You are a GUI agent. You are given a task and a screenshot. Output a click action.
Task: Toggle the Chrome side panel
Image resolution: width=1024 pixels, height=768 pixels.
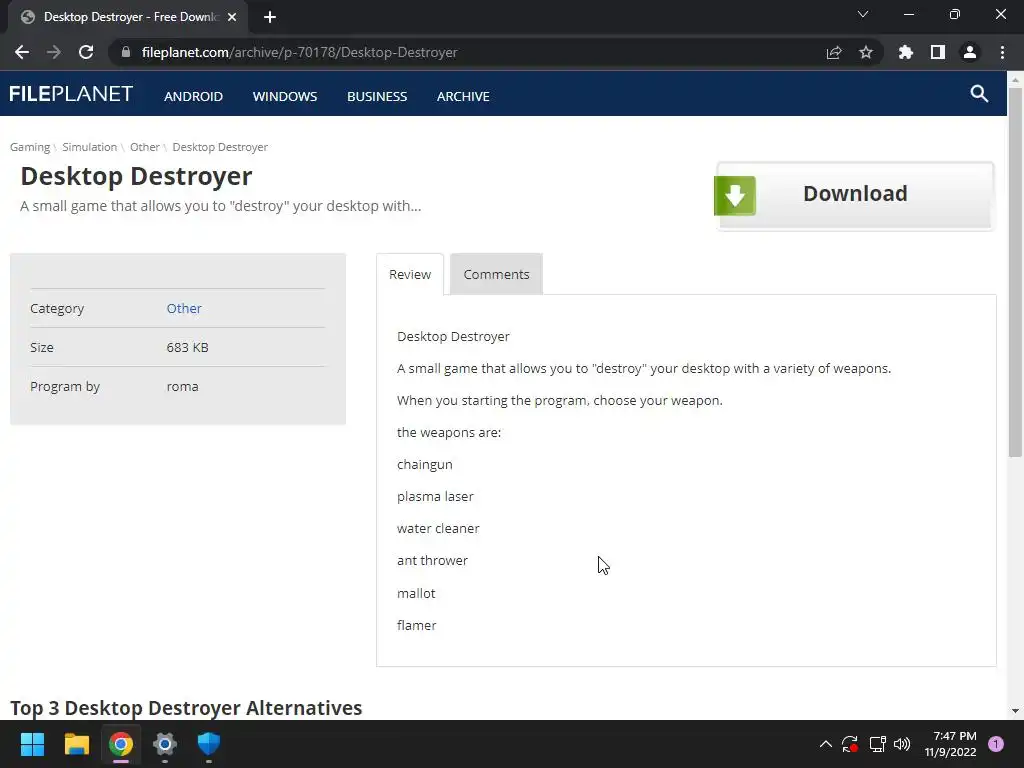(938, 52)
